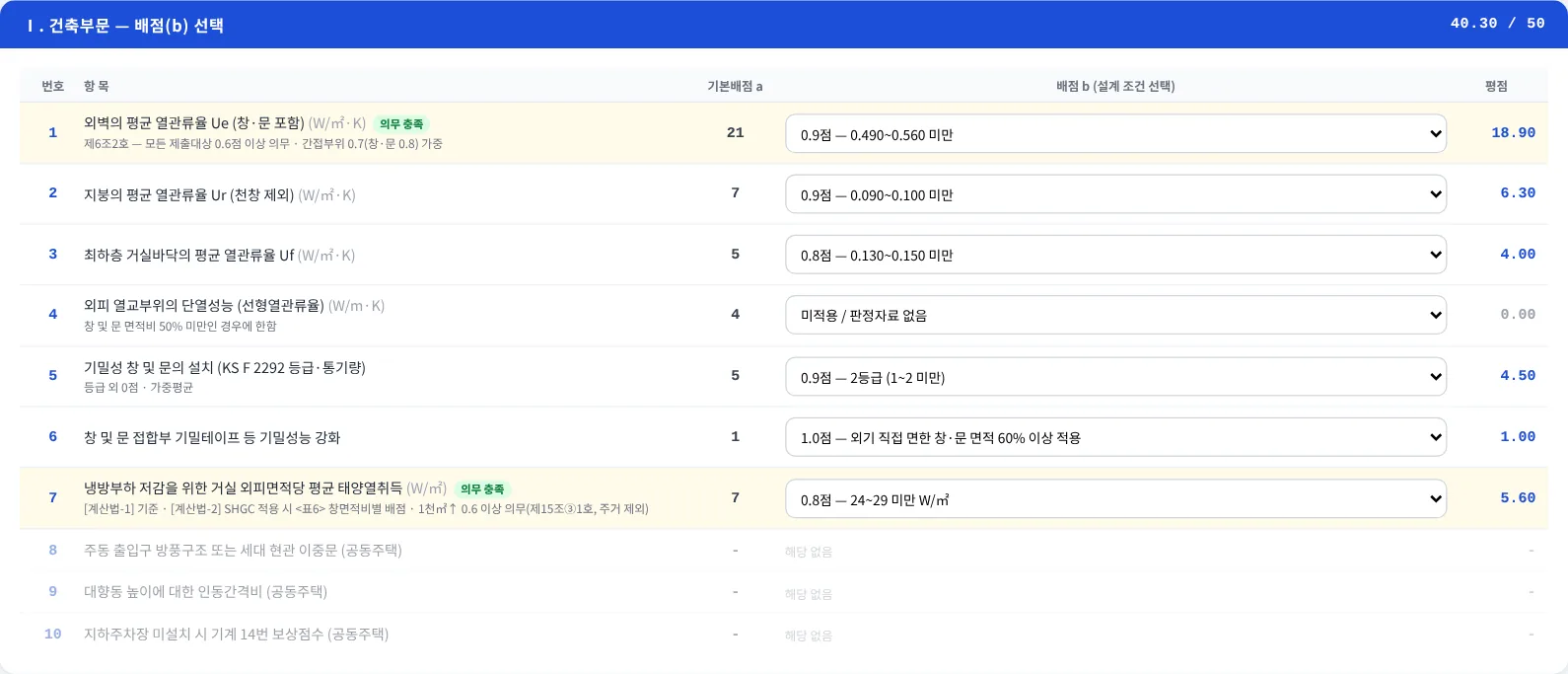1568x674 pixels.
Task: Click the score value 4.00
Action: click(x=1518, y=254)
